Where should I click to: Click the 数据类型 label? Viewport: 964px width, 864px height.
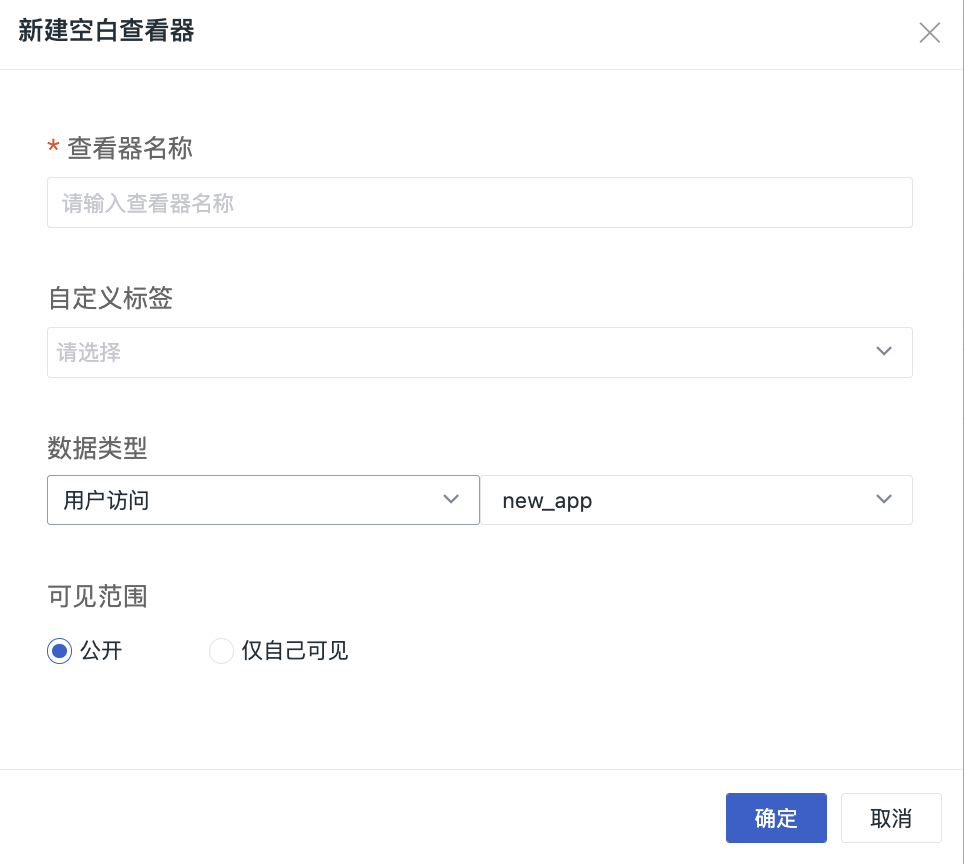point(97,448)
